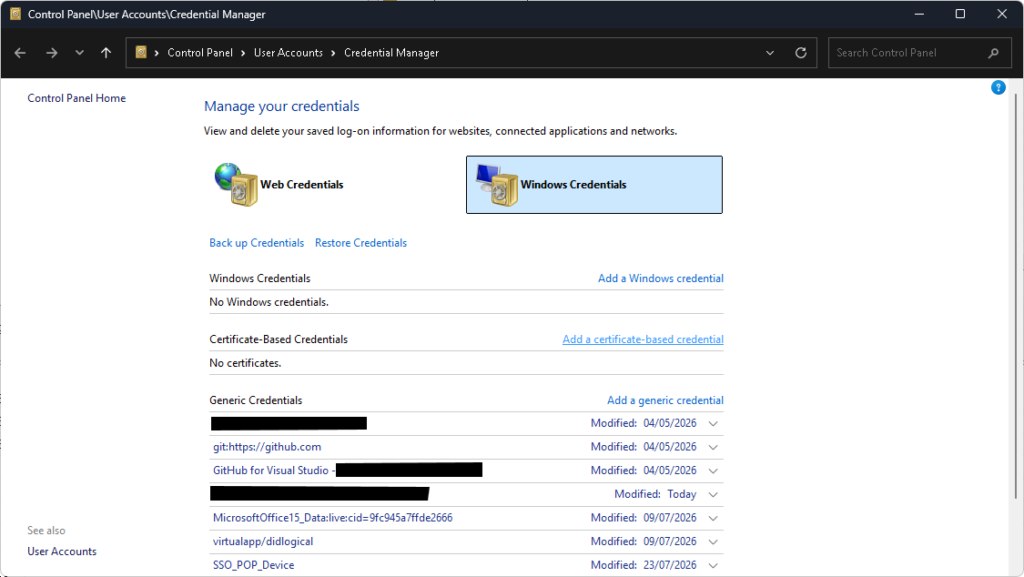Click the Control Panel breadcrumb item

(x=200, y=53)
